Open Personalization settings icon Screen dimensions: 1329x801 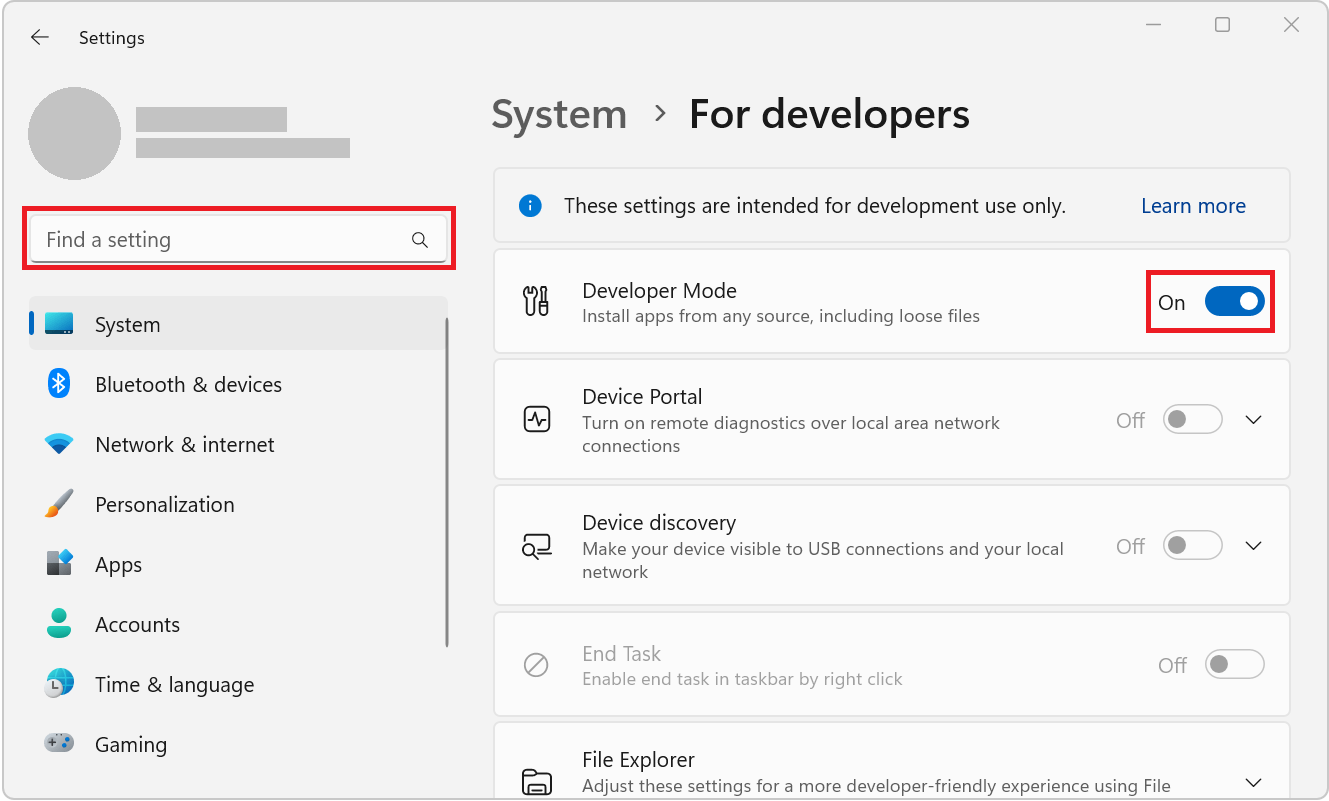coord(58,504)
